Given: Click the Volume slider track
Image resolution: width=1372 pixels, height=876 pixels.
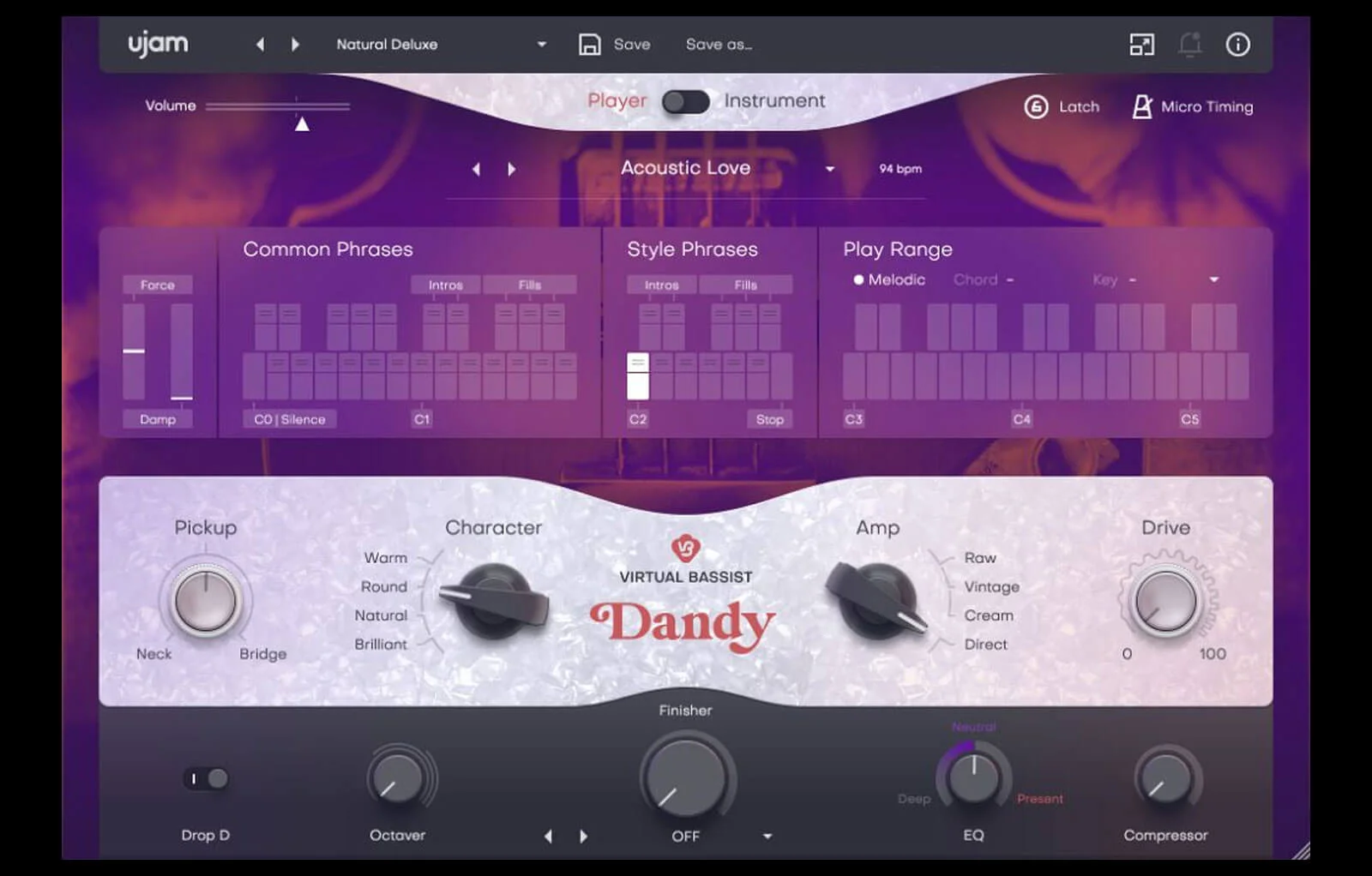Looking at the screenshot, I should click(278, 106).
